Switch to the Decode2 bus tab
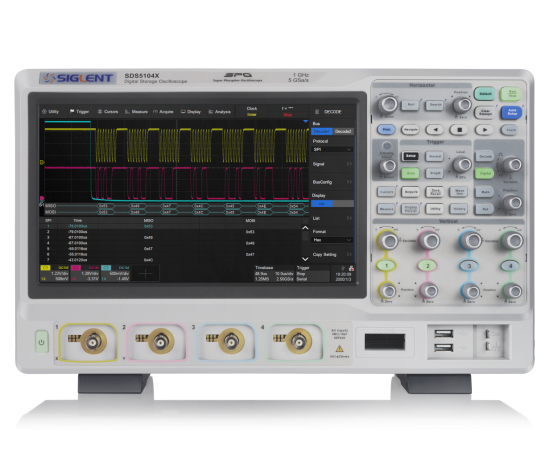Screen dimensions: 553x455 pyautogui.click(x=343, y=131)
